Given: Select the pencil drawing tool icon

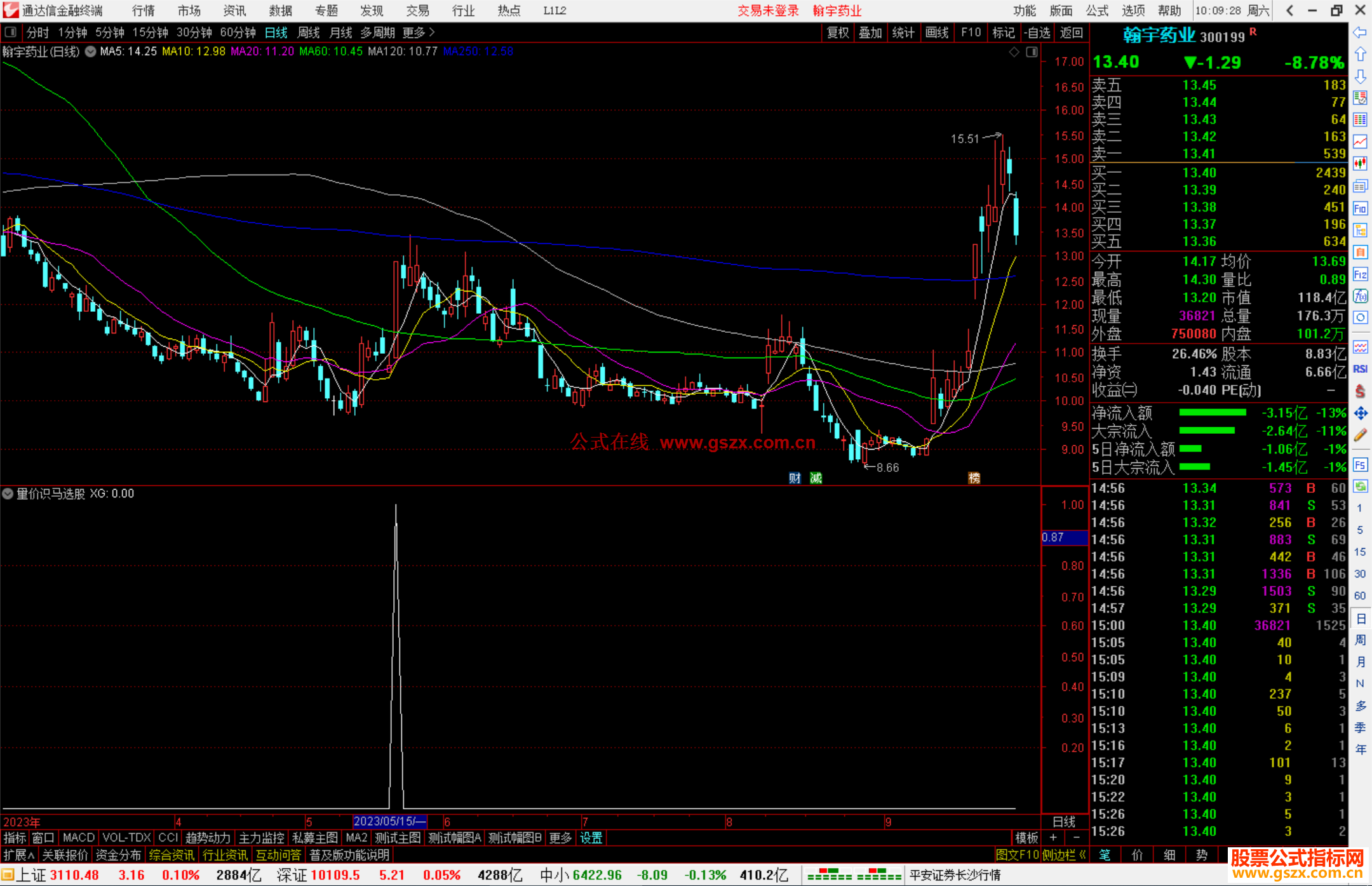Looking at the screenshot, I should (x=1360, y=436).
